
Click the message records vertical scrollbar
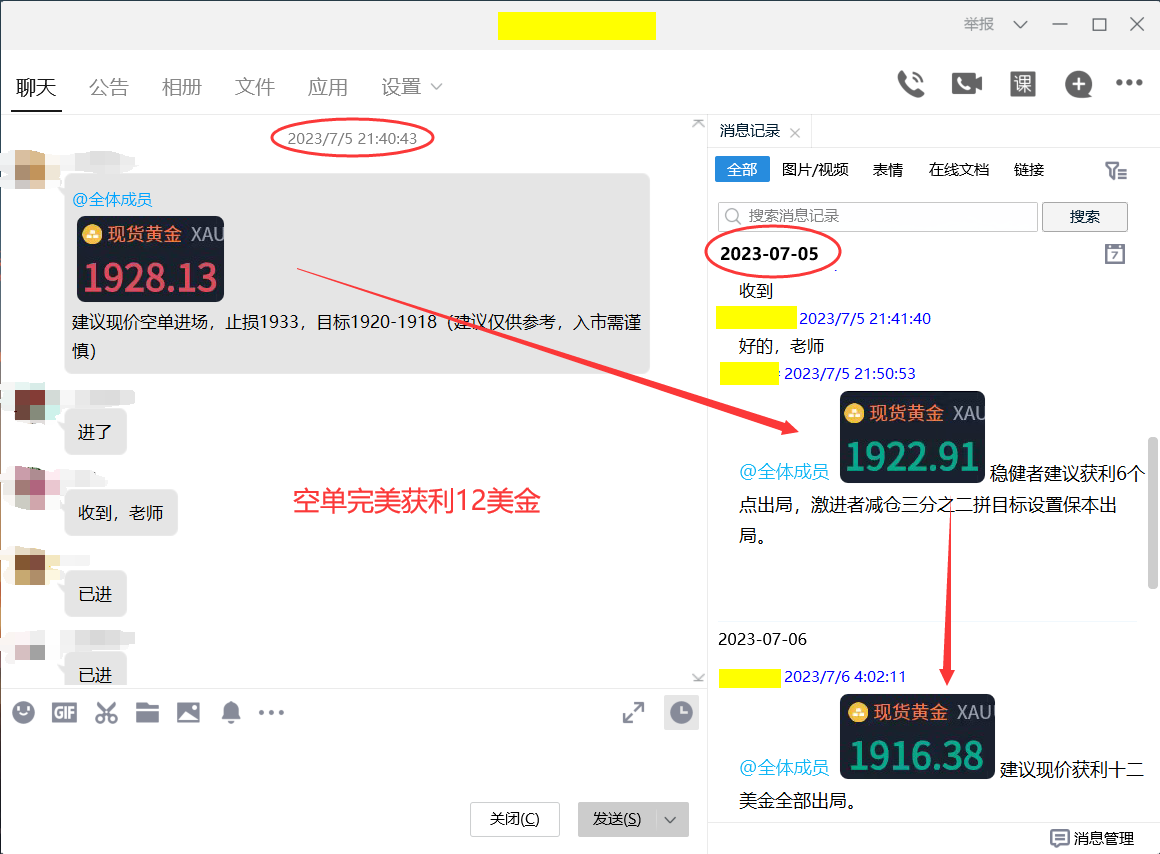pyautogui.click(x=1153, y=513)
